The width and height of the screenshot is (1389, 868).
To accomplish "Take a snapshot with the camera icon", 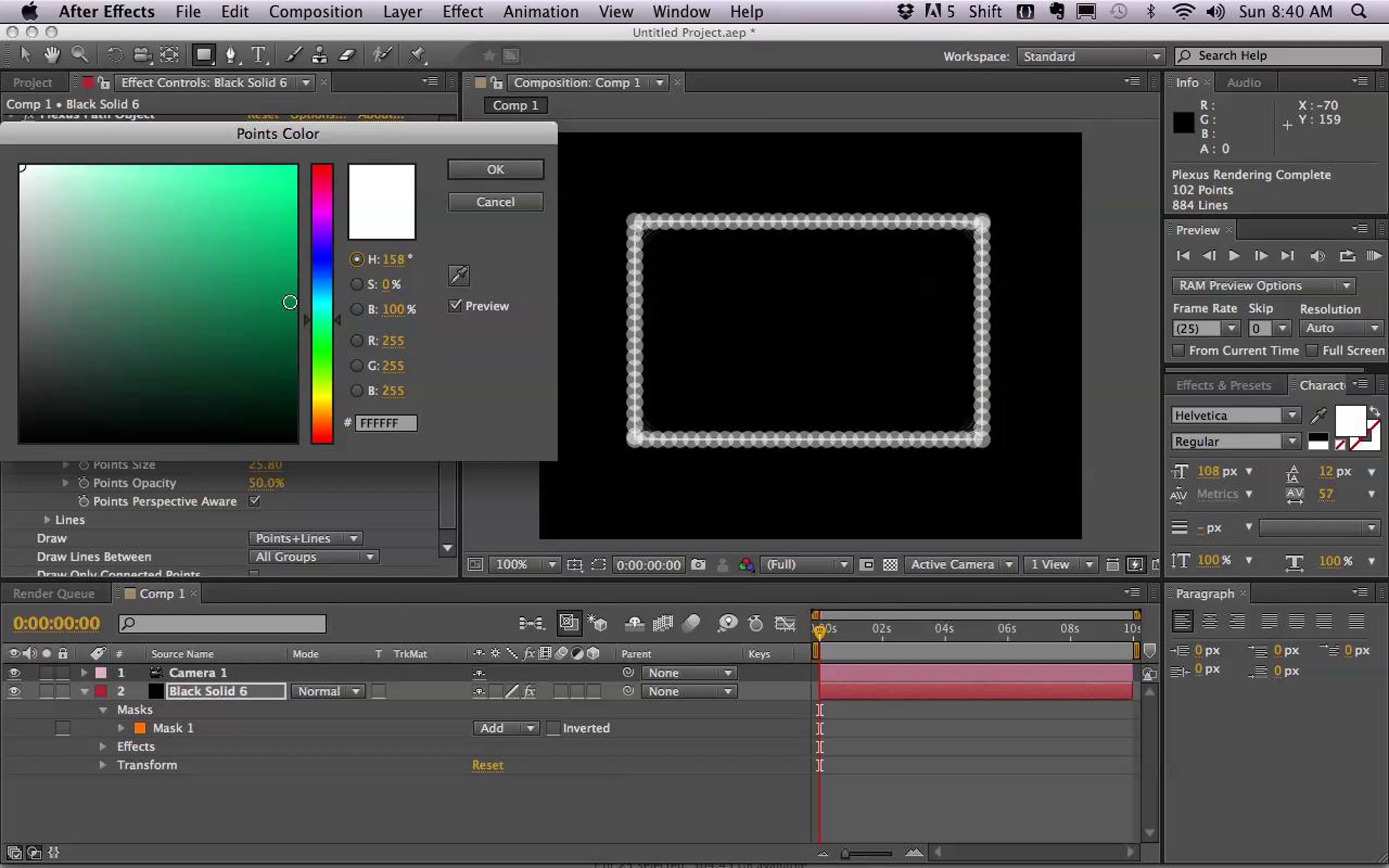I will click(x=698, y=564).
